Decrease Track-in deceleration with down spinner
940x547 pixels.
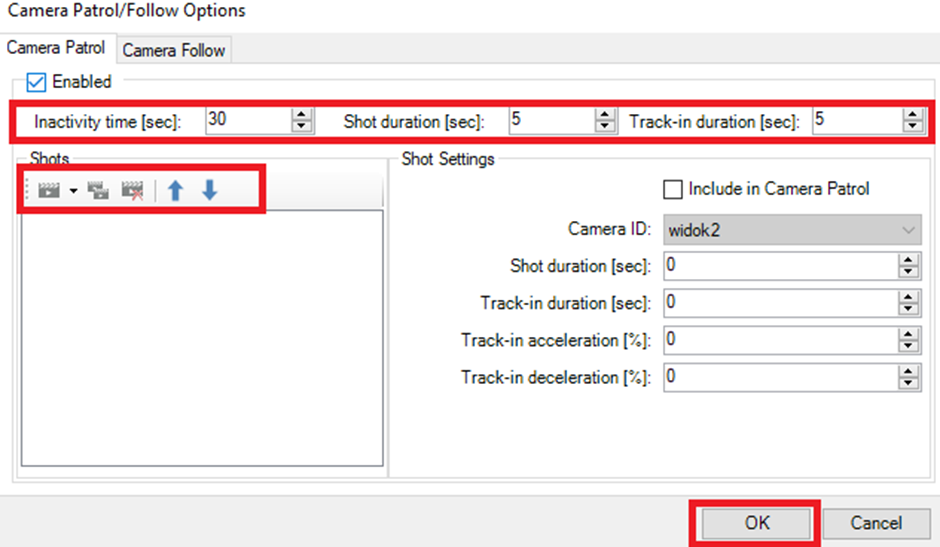click(909, 384)
